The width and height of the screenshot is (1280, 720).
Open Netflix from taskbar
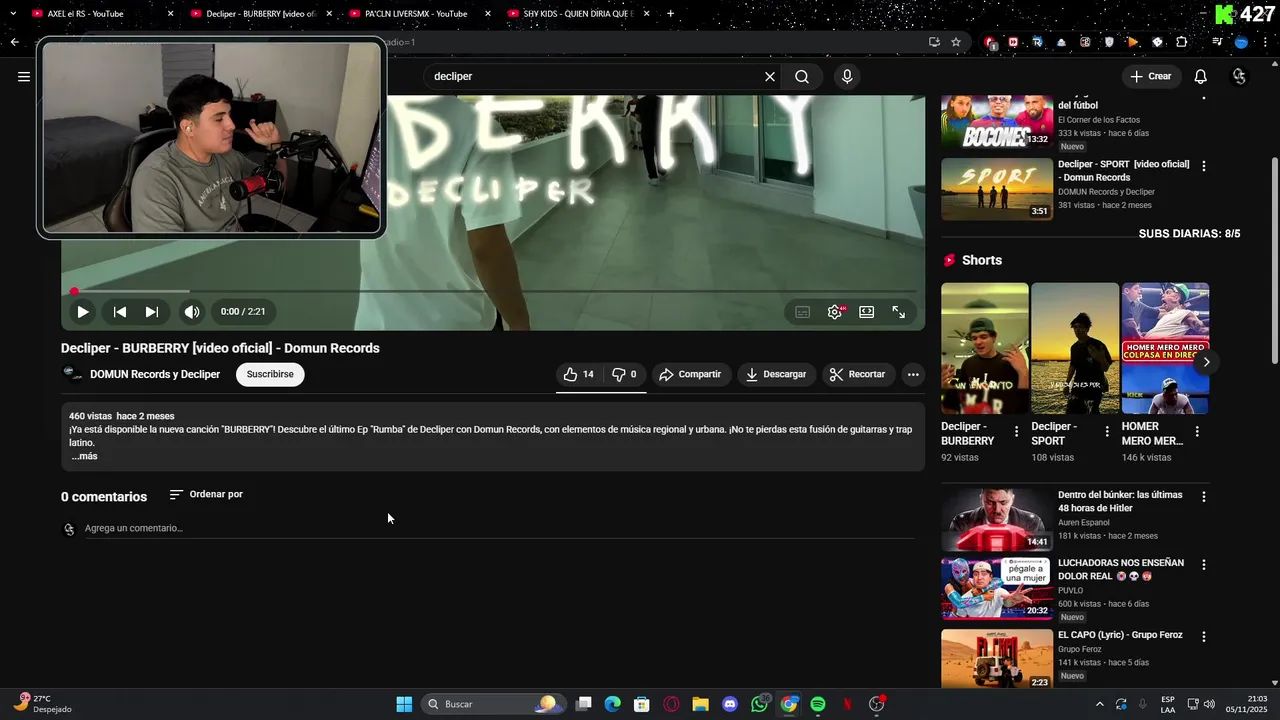847,704
